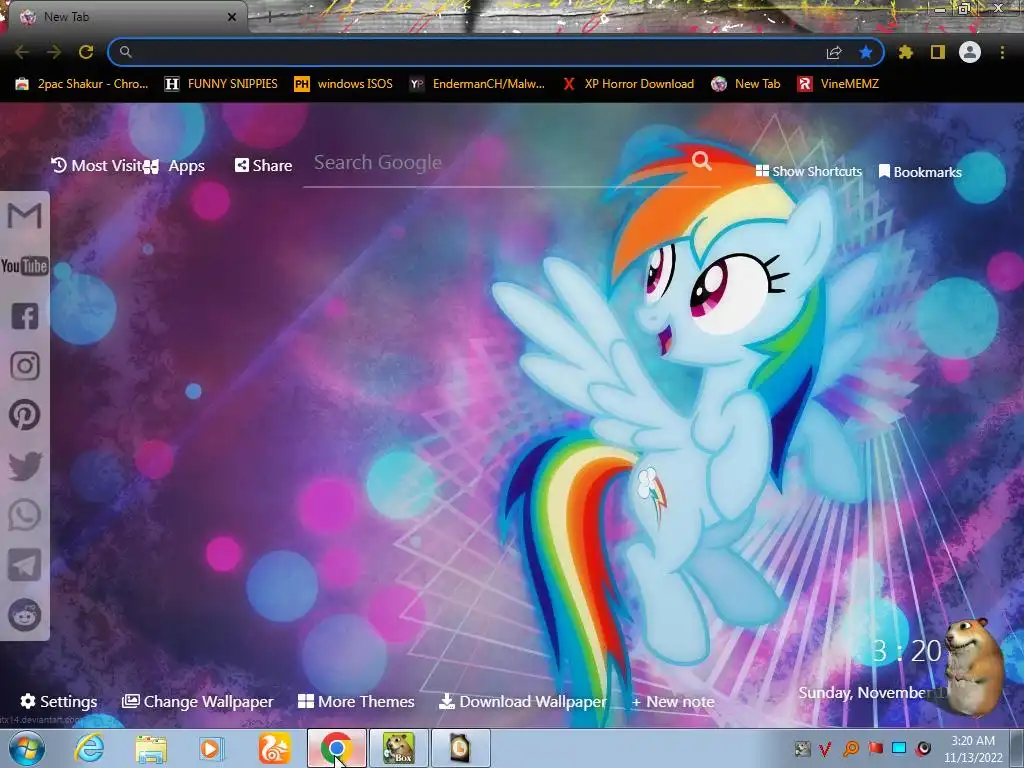Screen dimensions: 1024x768
Task: Launch Internet Explorer from taskbar
Action: point(88,748)
